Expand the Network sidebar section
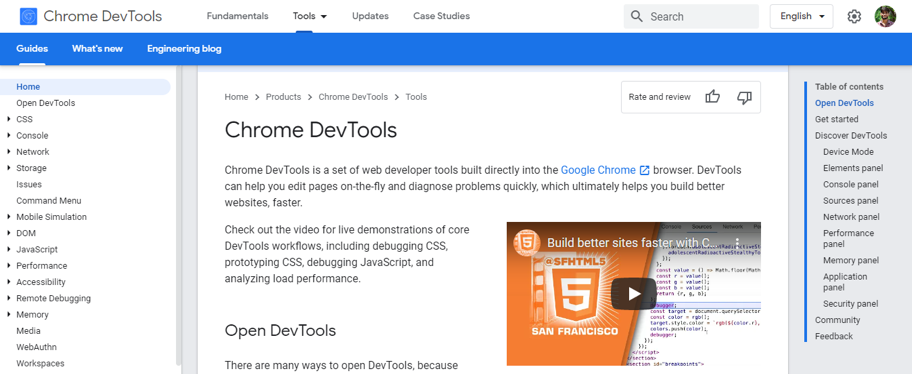 coord(9,152)
